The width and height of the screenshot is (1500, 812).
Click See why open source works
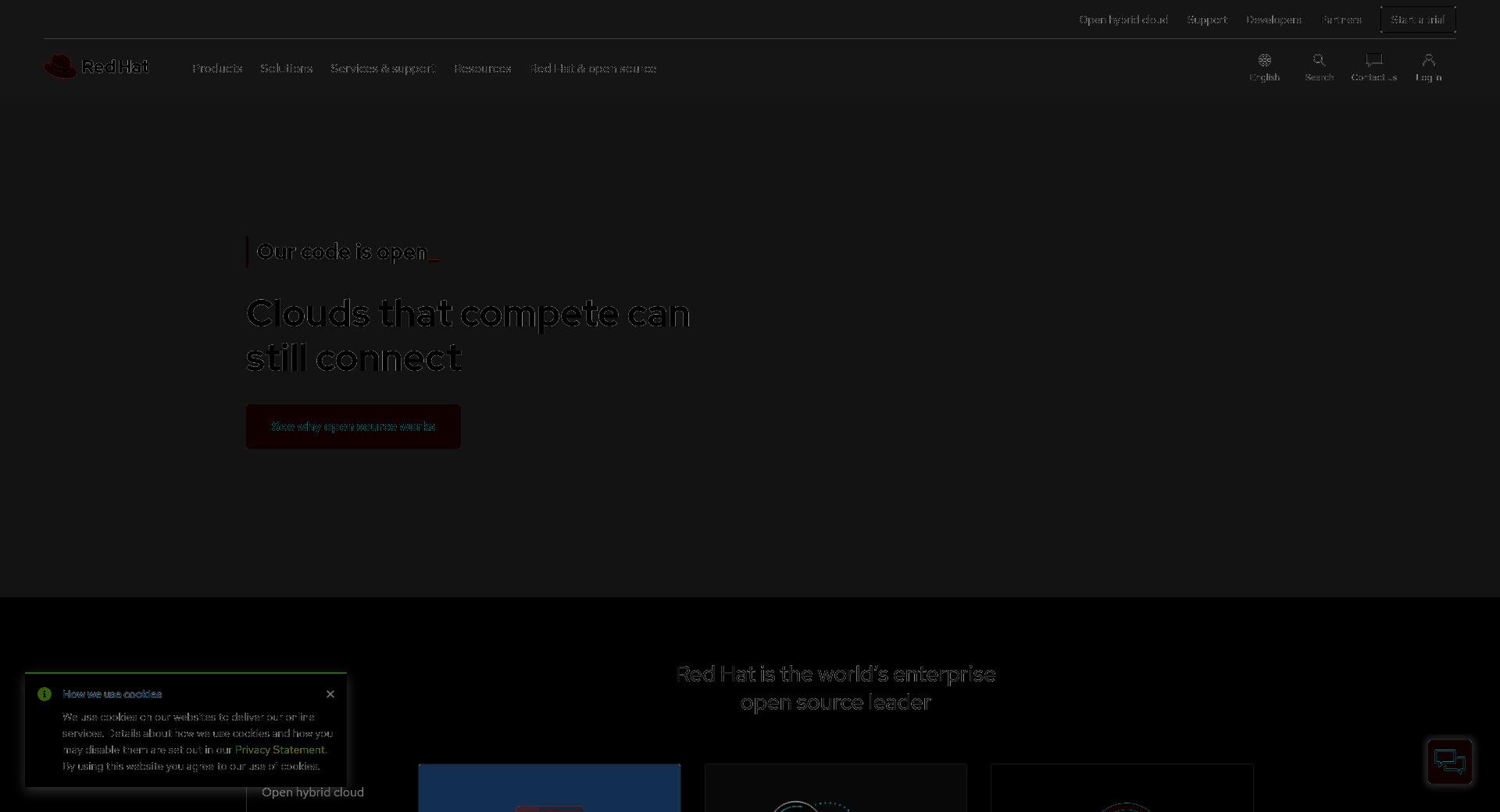tap(353, 426)
